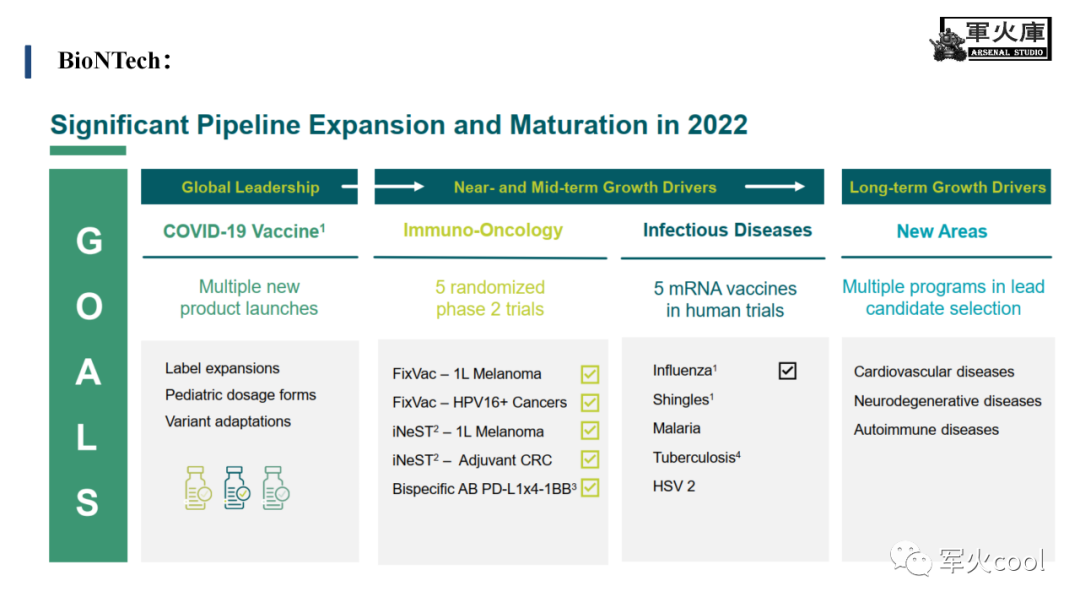This screenshot has height=608, width=1080.
Task: Click the COVID-19 Vaccine column heading
Action: pyautogui.click(x=244, y=231)
